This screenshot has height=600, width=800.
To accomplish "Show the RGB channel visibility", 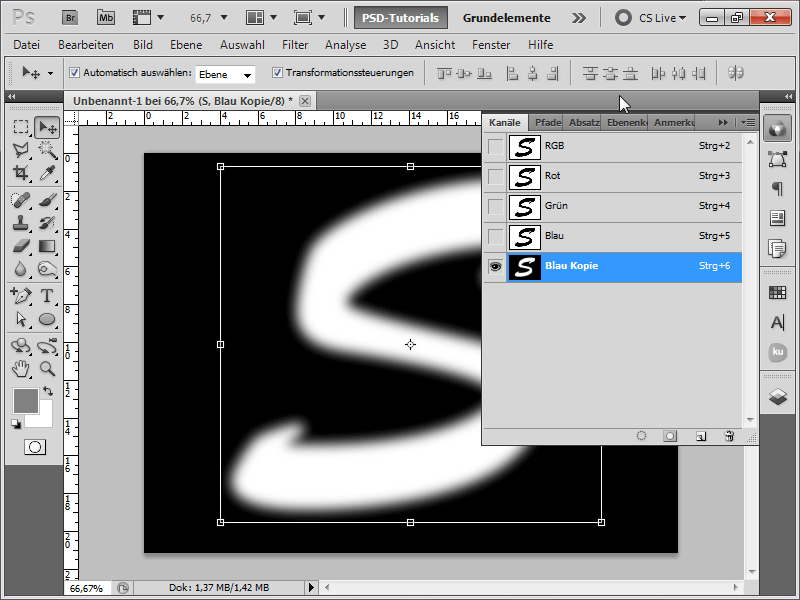I will tap(495, 146).
